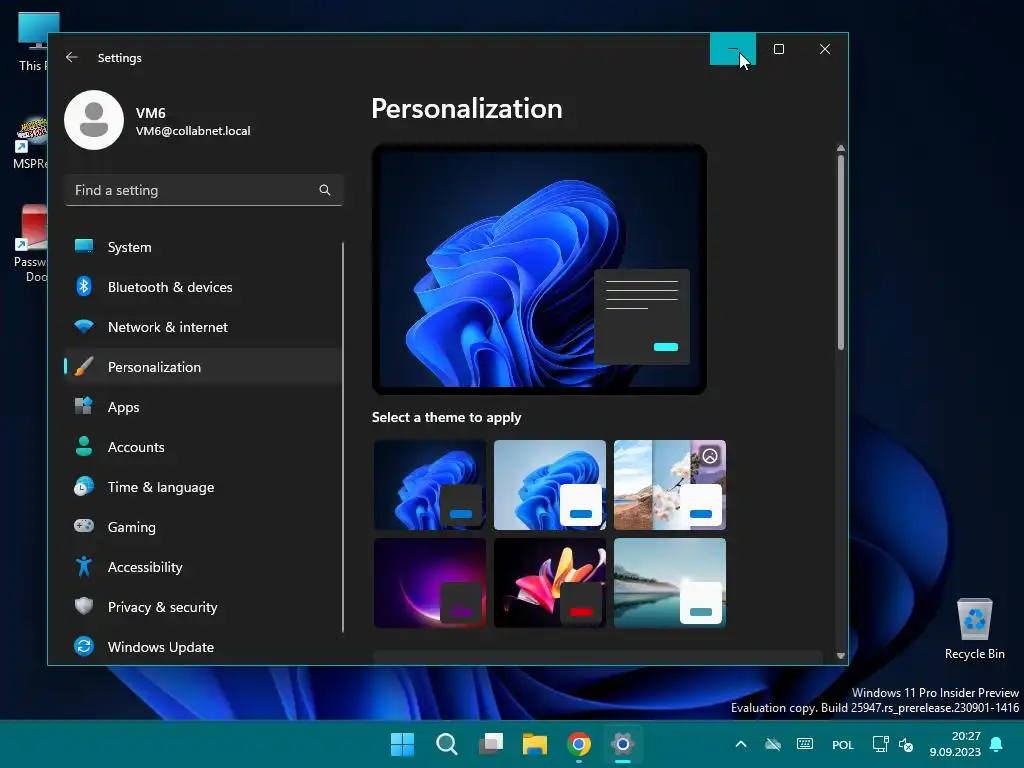Open the network status tray icon
Screen dimensions: 1024x768
pos(880,744)
